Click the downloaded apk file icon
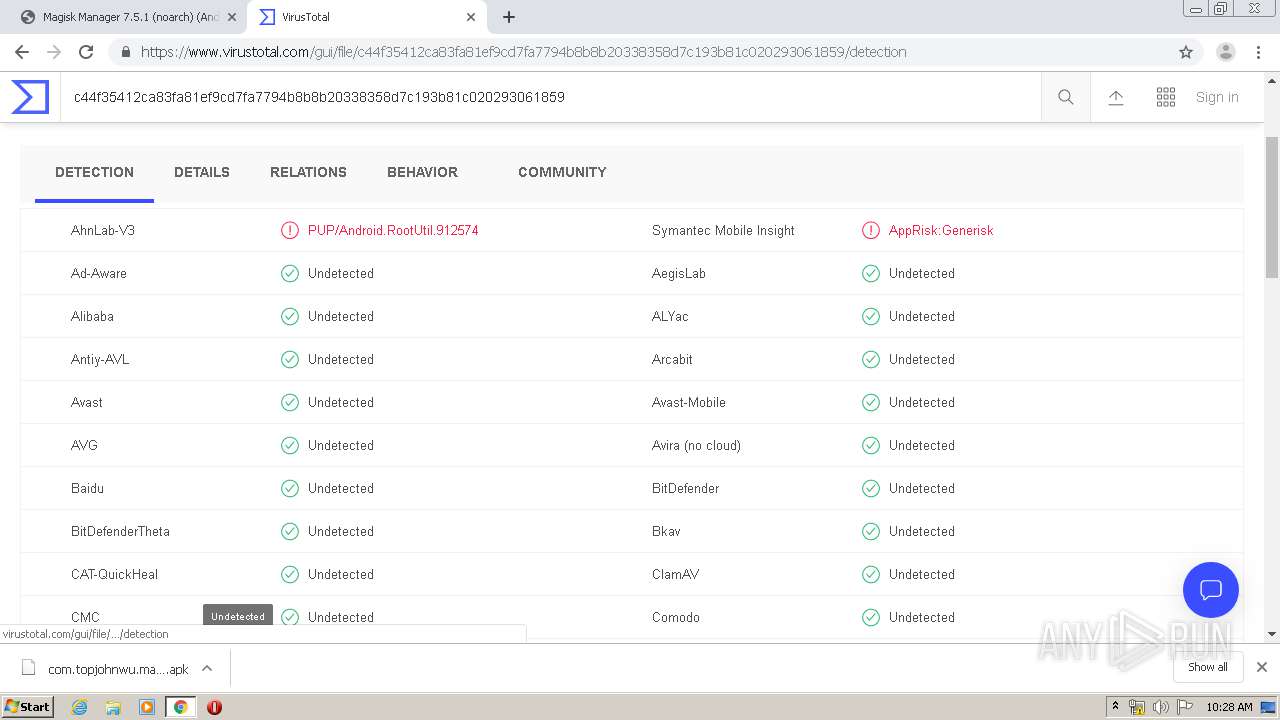Screen dimensions: 1280x720 (x=29, y=668)
